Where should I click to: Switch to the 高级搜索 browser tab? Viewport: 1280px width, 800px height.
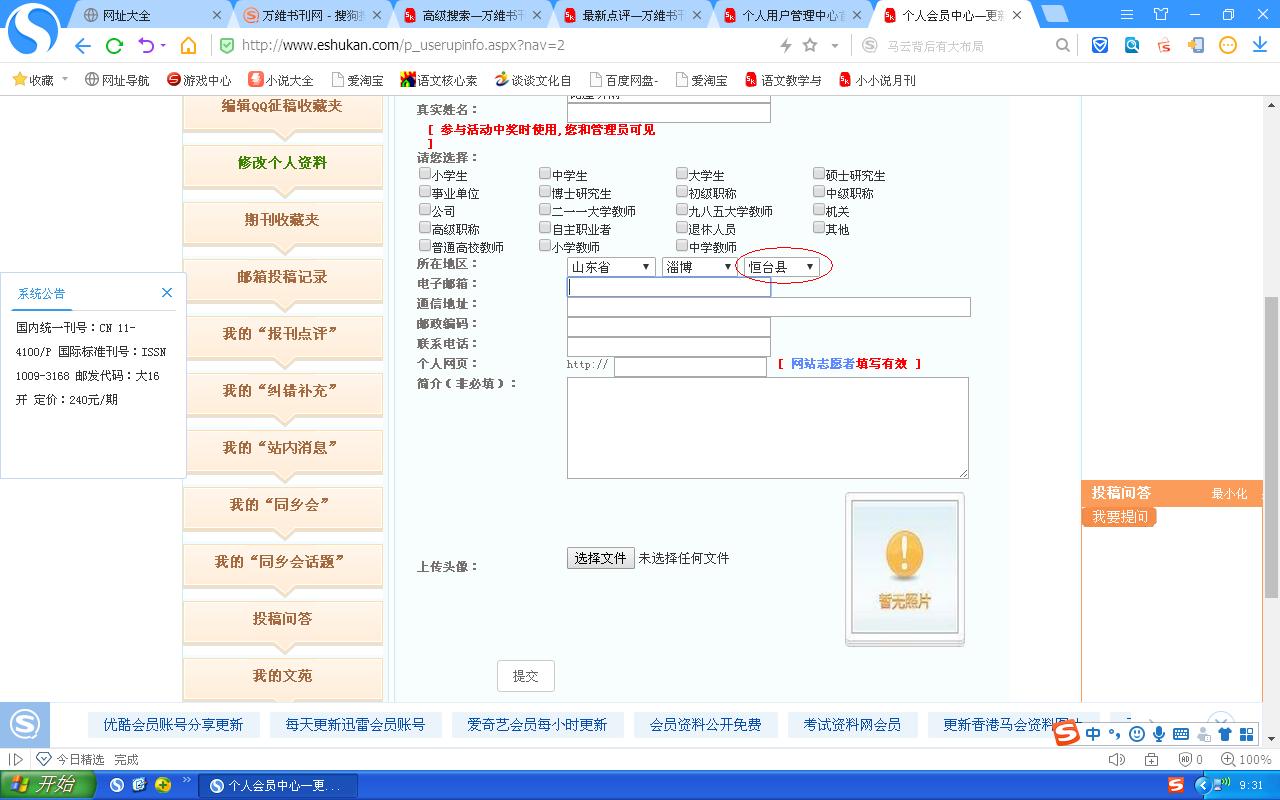coord(470,15)
